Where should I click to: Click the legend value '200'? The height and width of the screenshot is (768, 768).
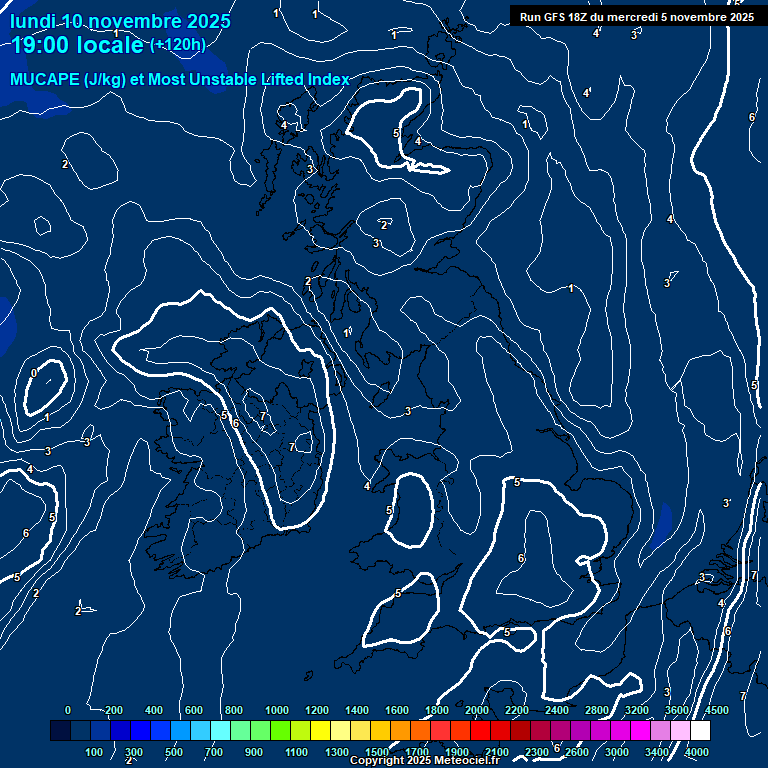(x=114, y=710)
